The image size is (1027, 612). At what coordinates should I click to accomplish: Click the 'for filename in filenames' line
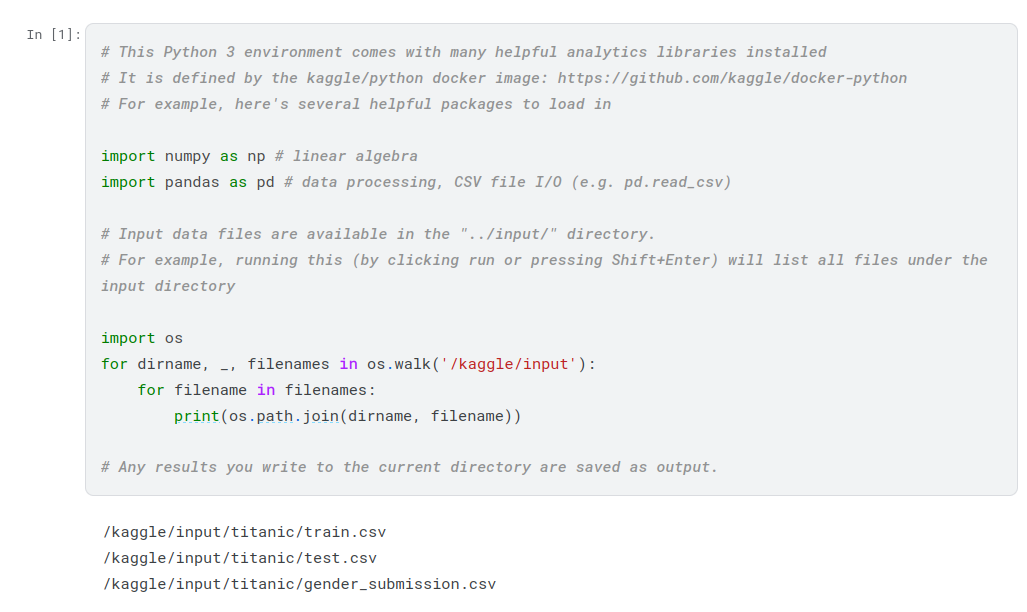(256, 390)
